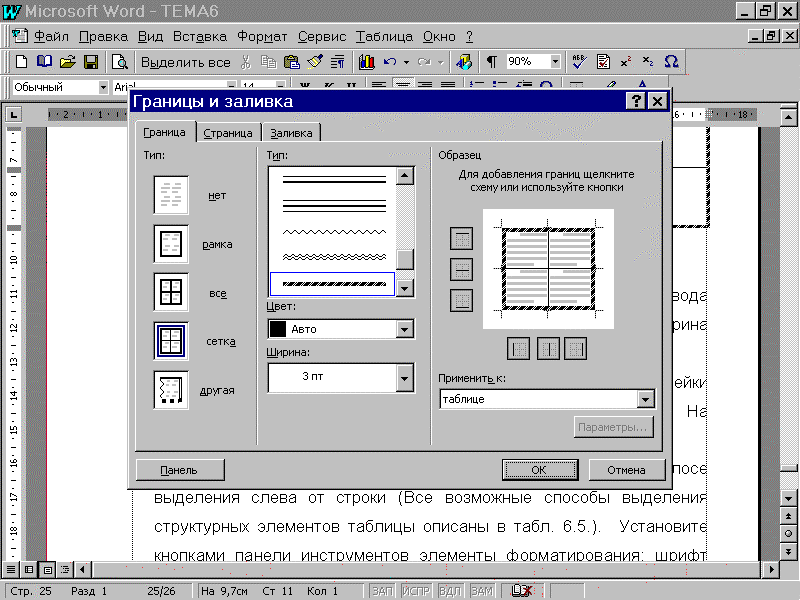Switch to the Страница tab
Screen dimensions: 800x600
click(228, 133)
